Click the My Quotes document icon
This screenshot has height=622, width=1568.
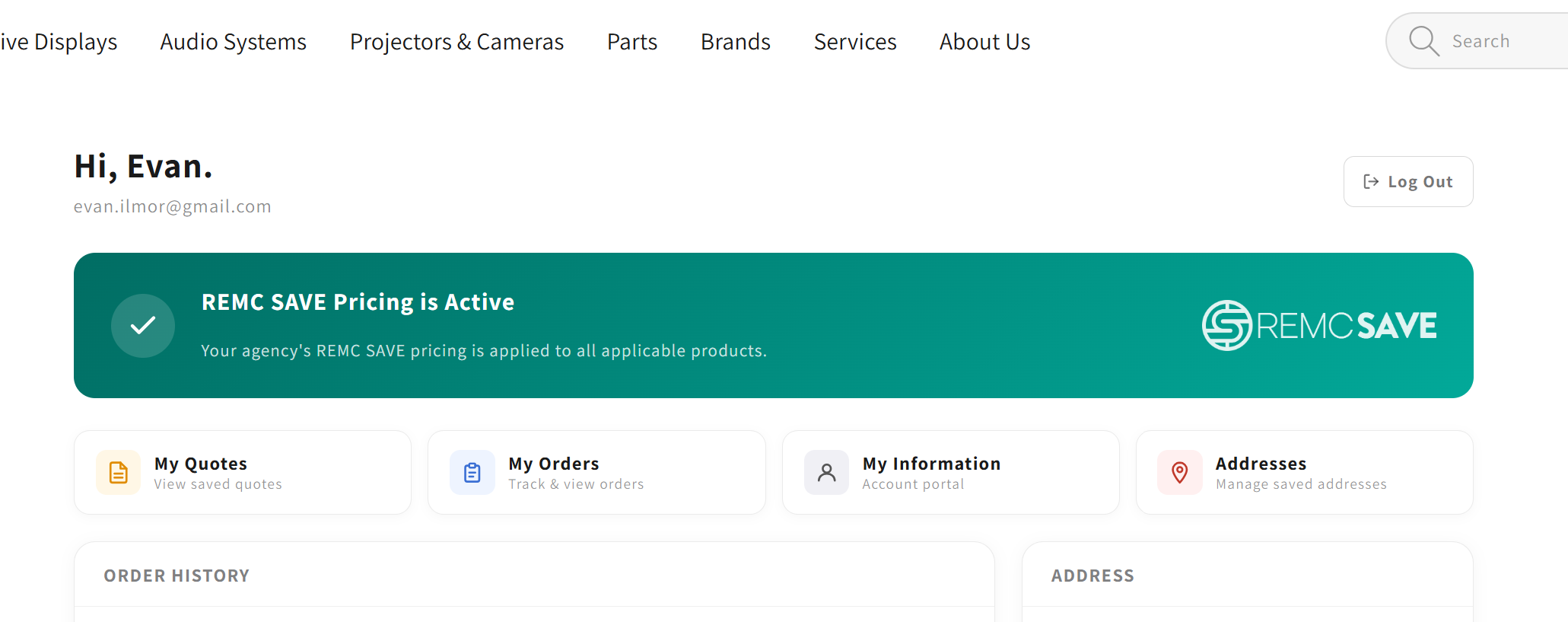point(119,473)
